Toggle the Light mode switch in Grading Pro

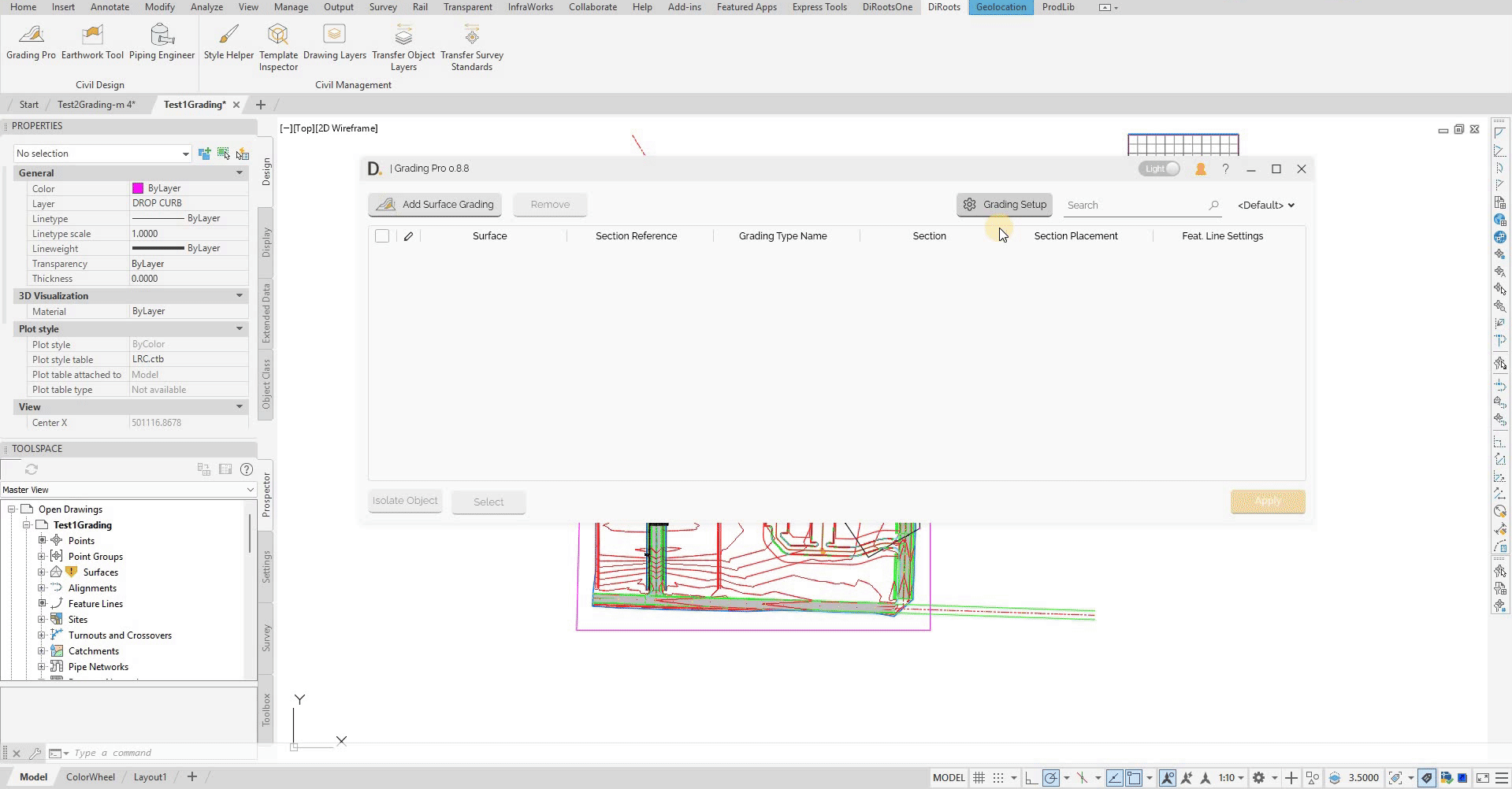pos(1158,168)
